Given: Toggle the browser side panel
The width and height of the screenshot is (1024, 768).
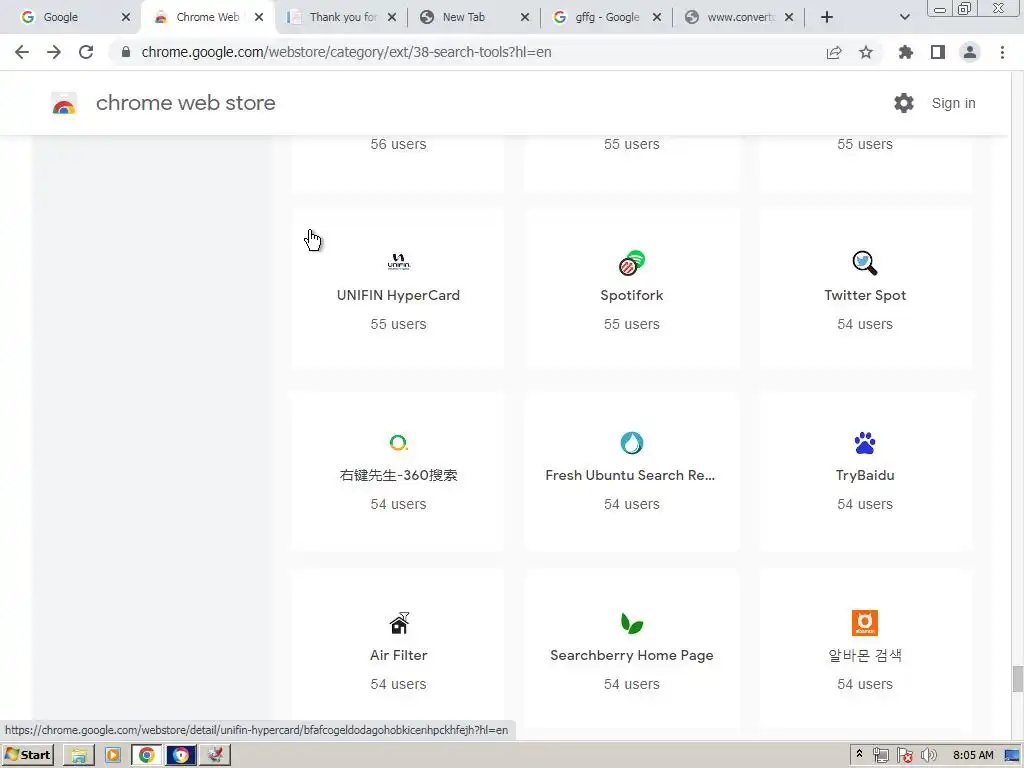Looking at the screenshot, I should (x=938, y=52).
